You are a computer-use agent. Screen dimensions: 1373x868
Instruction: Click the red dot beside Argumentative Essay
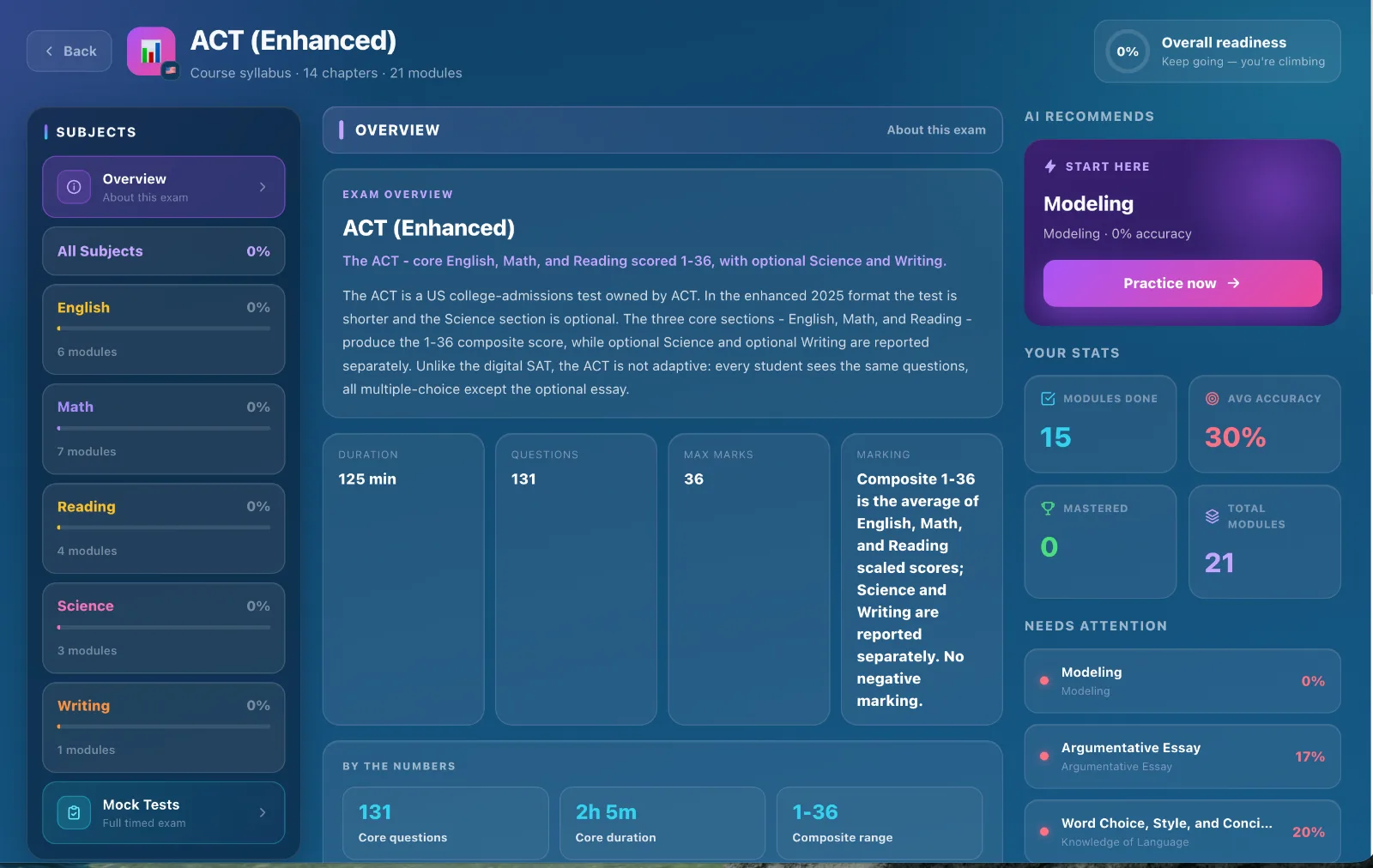[x=1044, y=756]
